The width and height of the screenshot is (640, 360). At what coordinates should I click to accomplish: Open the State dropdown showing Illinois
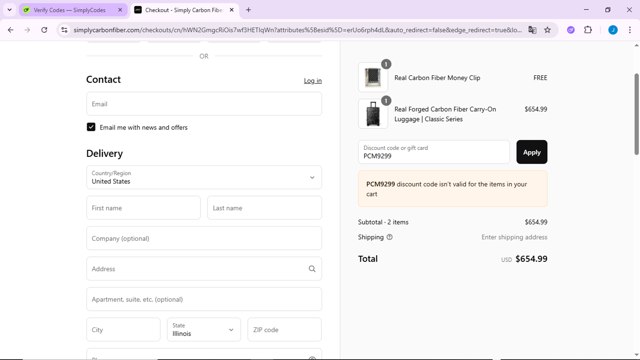[x=204, y=330]
